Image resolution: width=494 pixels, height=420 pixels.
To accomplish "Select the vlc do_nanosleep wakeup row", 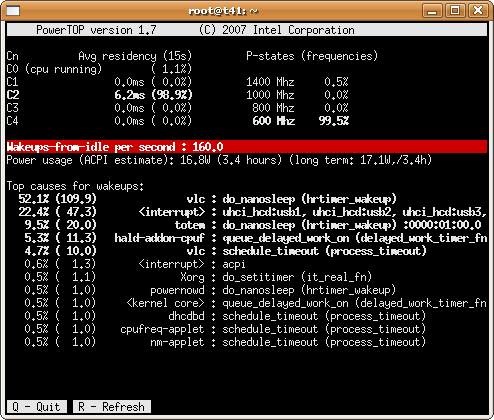I will [207, 199].
